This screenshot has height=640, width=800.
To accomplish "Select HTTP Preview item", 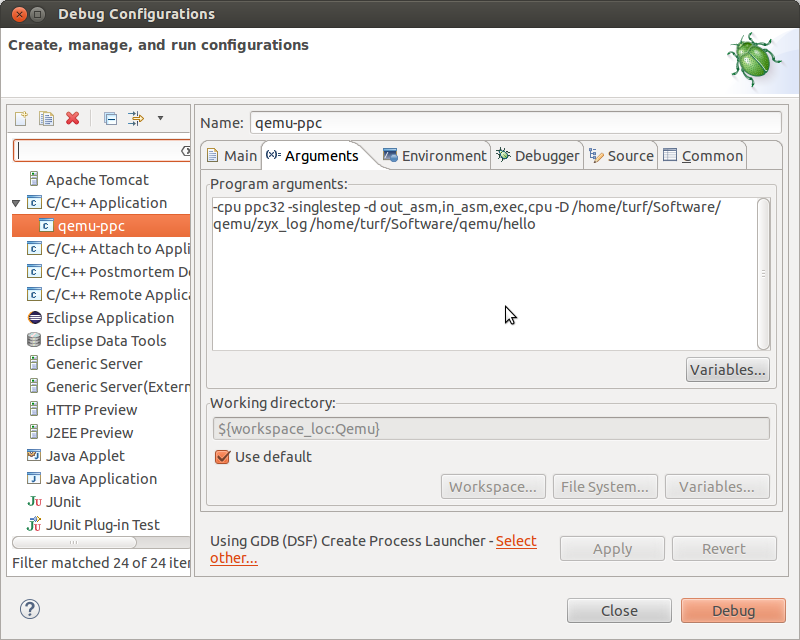I will [x=91, y=410].
